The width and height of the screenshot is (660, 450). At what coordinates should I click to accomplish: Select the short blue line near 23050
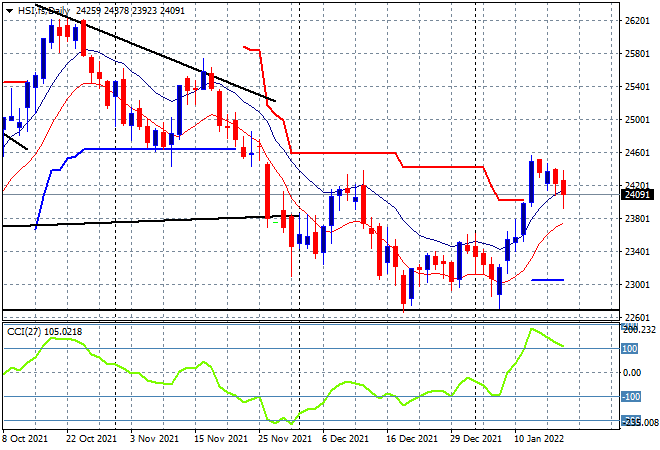(x=547, y=280)
